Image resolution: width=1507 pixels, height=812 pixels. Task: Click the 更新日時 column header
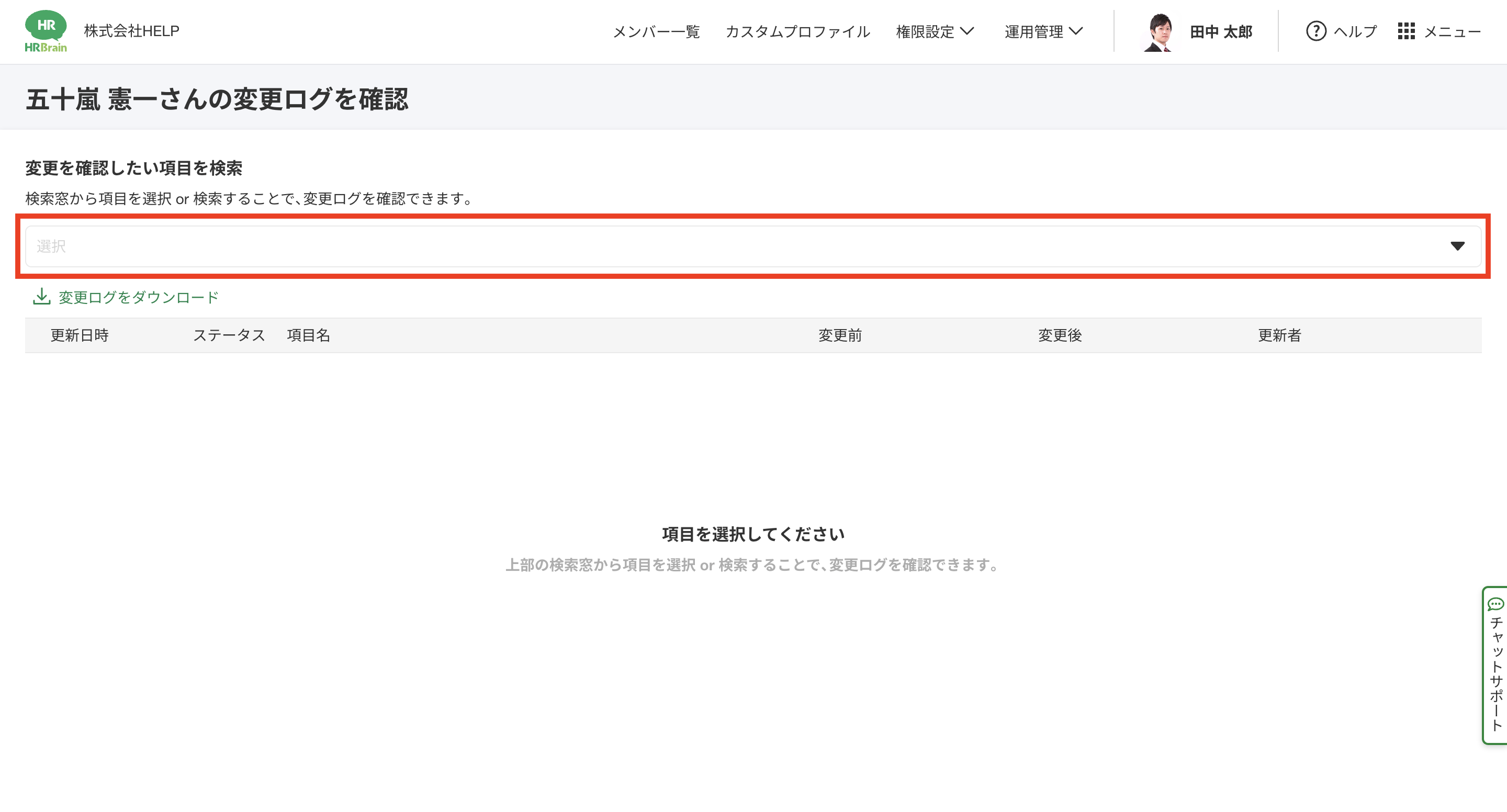click(x=80, y=335)
